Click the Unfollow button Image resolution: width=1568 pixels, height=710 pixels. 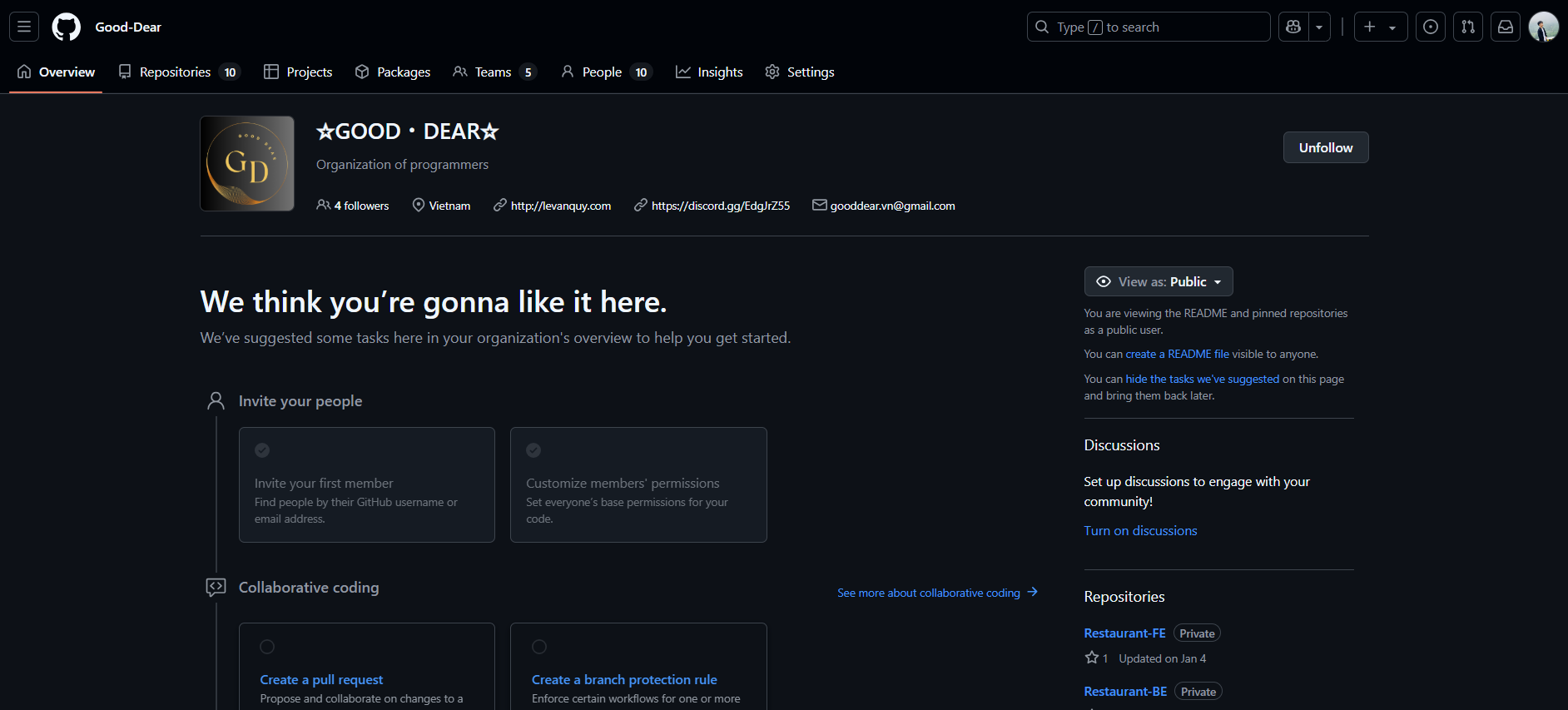tap(1326, 147)
